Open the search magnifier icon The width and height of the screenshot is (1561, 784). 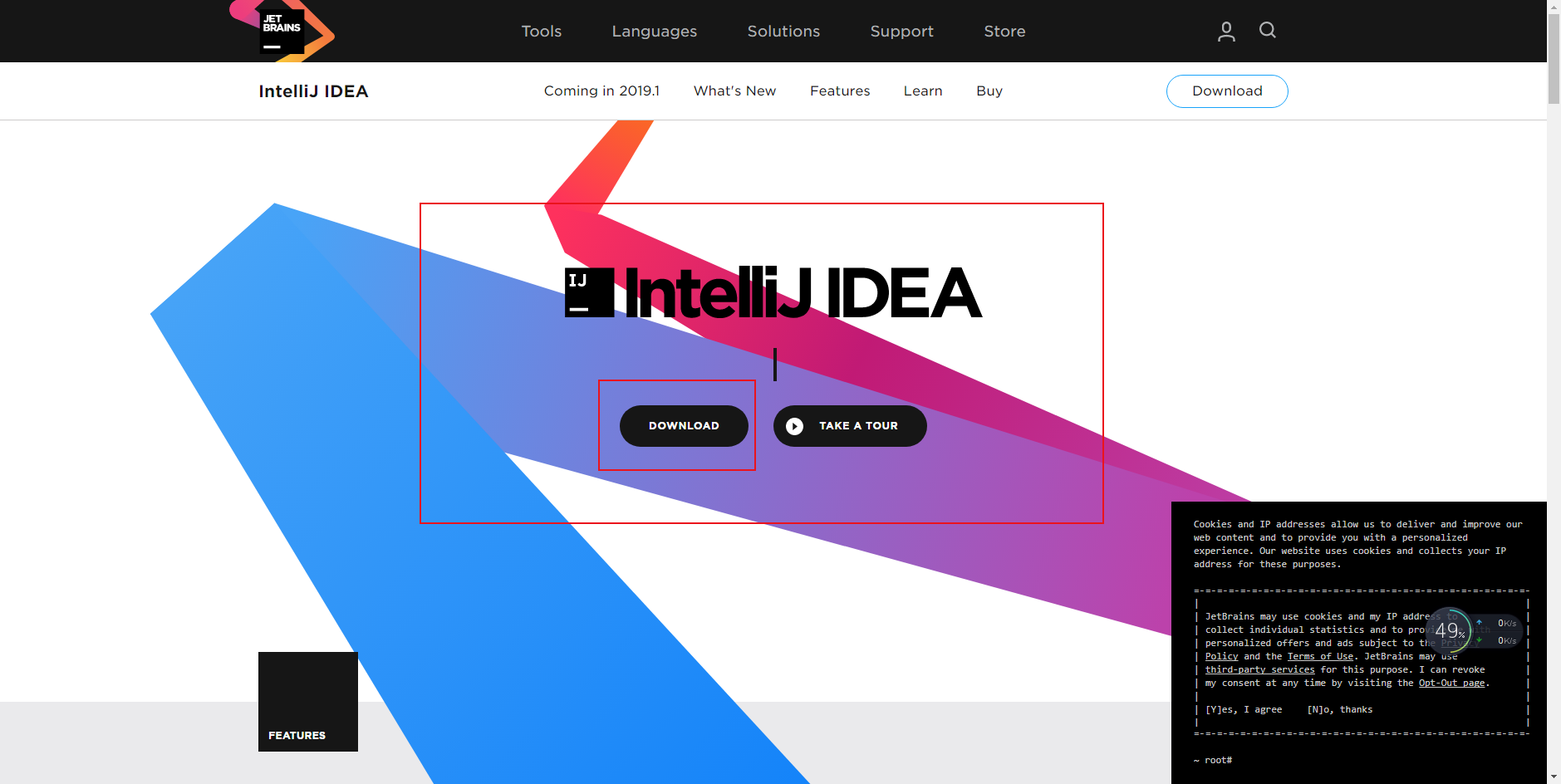pyautogui.click(x=1267, y=31)
